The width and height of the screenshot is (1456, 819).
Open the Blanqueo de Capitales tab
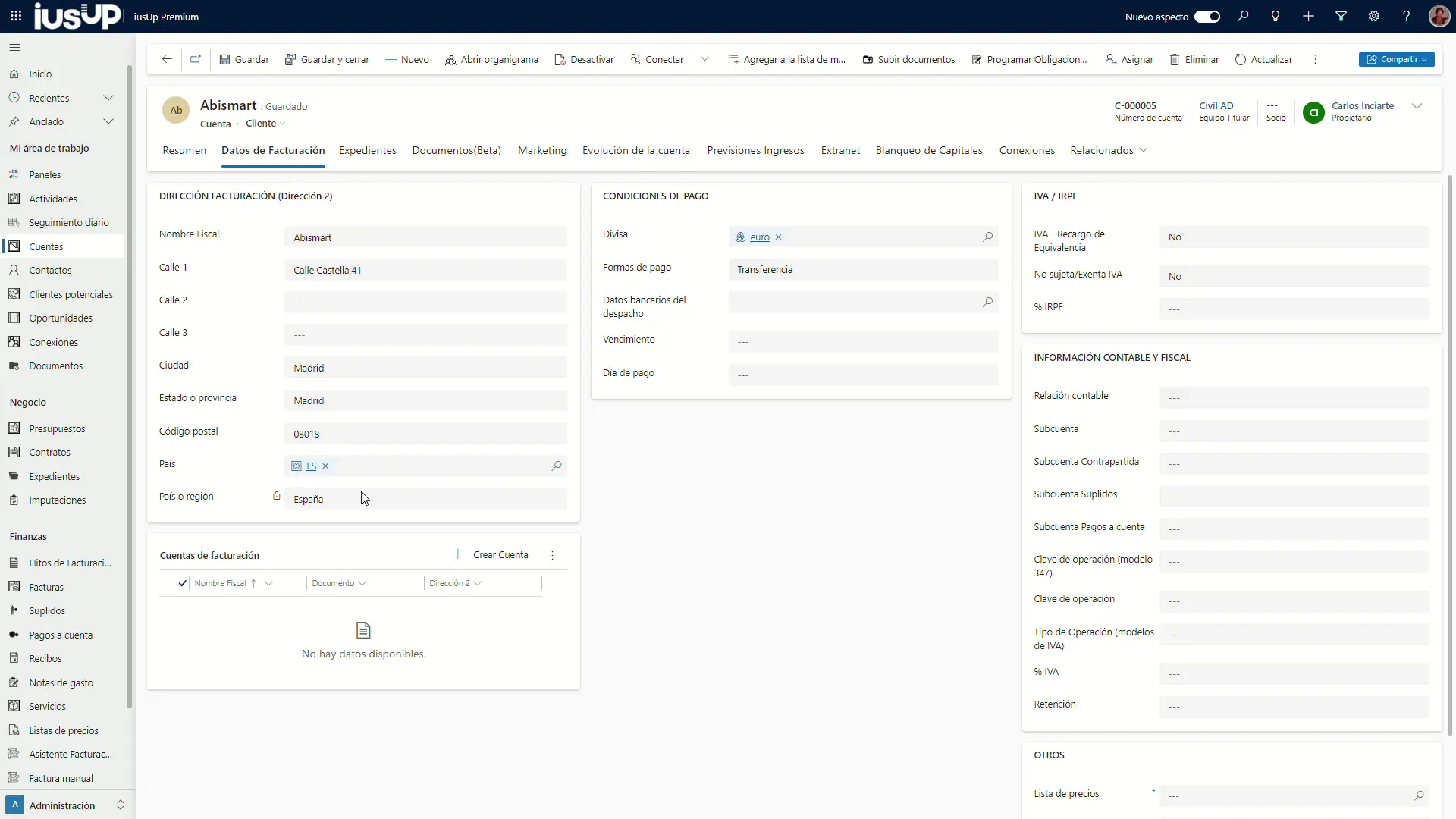pos(929,151)
